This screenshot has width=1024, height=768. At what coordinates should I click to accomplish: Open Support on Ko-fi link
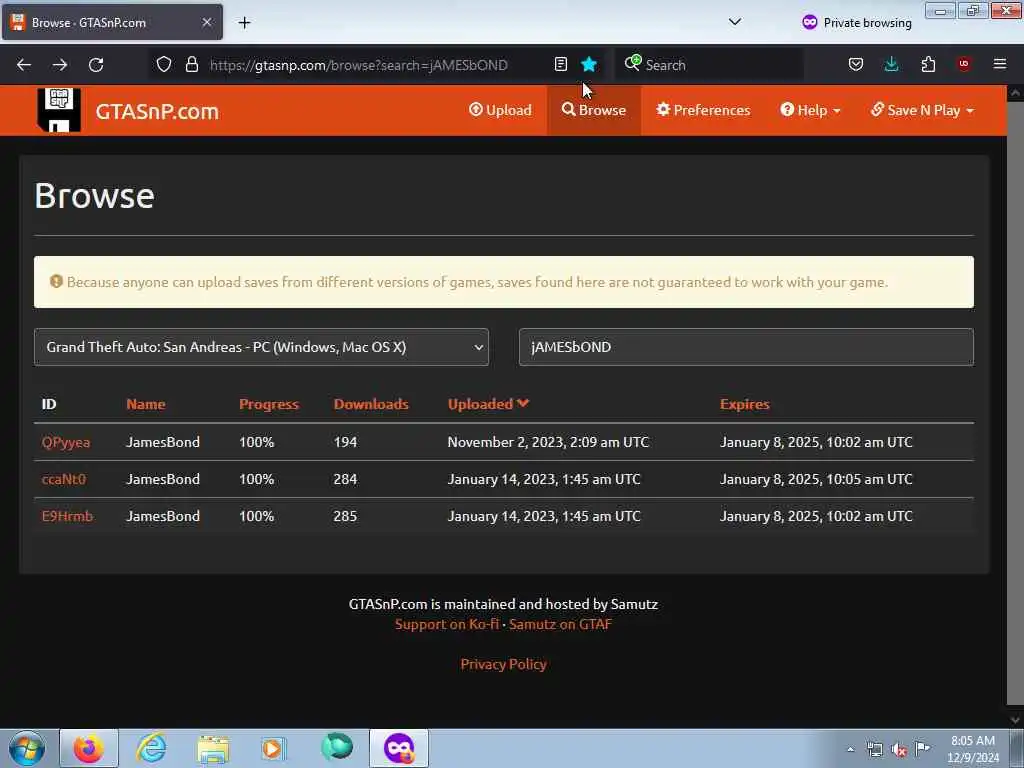447,624
